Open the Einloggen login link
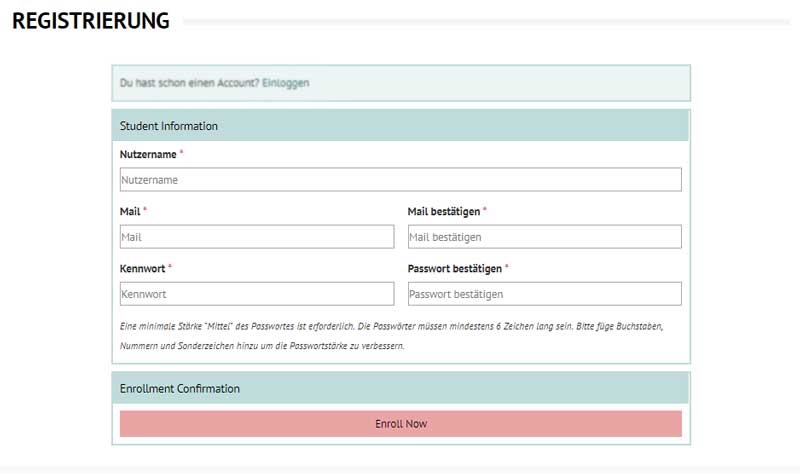 (x=285, y=83)
